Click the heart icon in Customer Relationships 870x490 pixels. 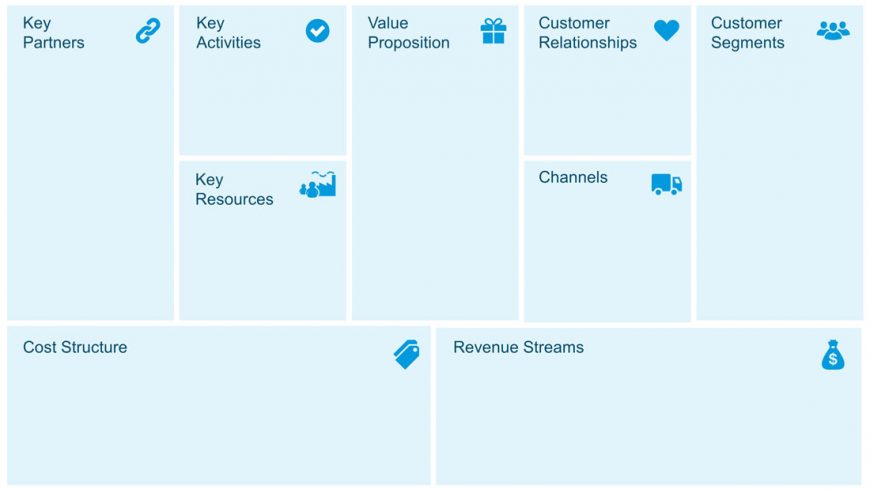pyautogui.click(x=666, y=30)
